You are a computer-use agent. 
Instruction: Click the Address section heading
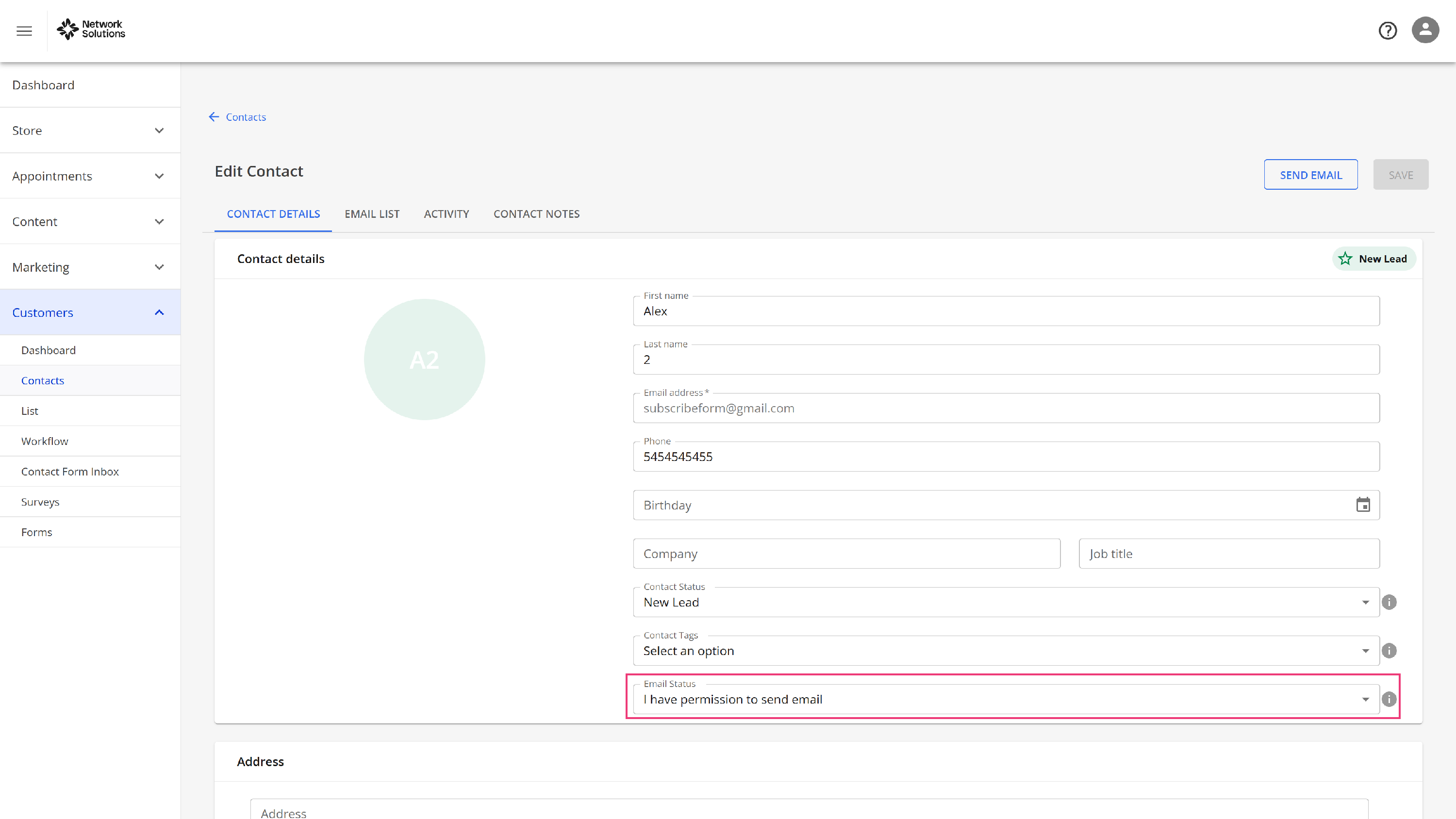[x=260, y=761]
